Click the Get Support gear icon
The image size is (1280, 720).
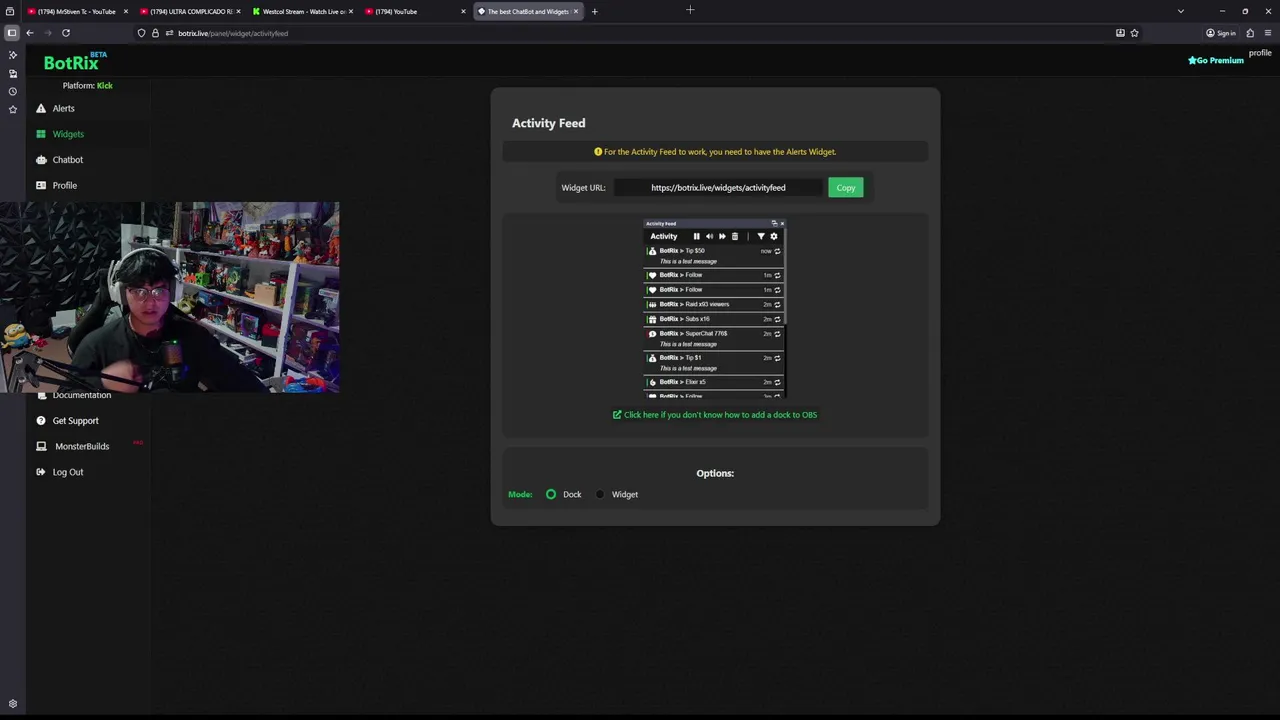point(41,421)
